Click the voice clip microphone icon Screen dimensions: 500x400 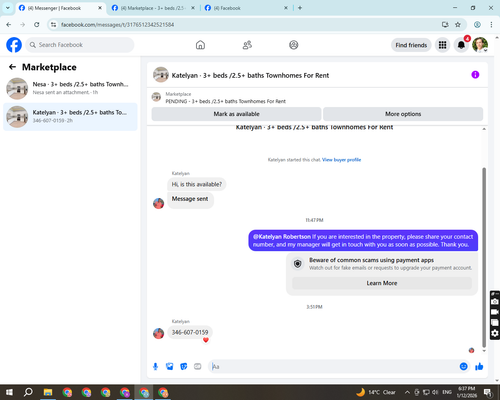click(155, 367)
